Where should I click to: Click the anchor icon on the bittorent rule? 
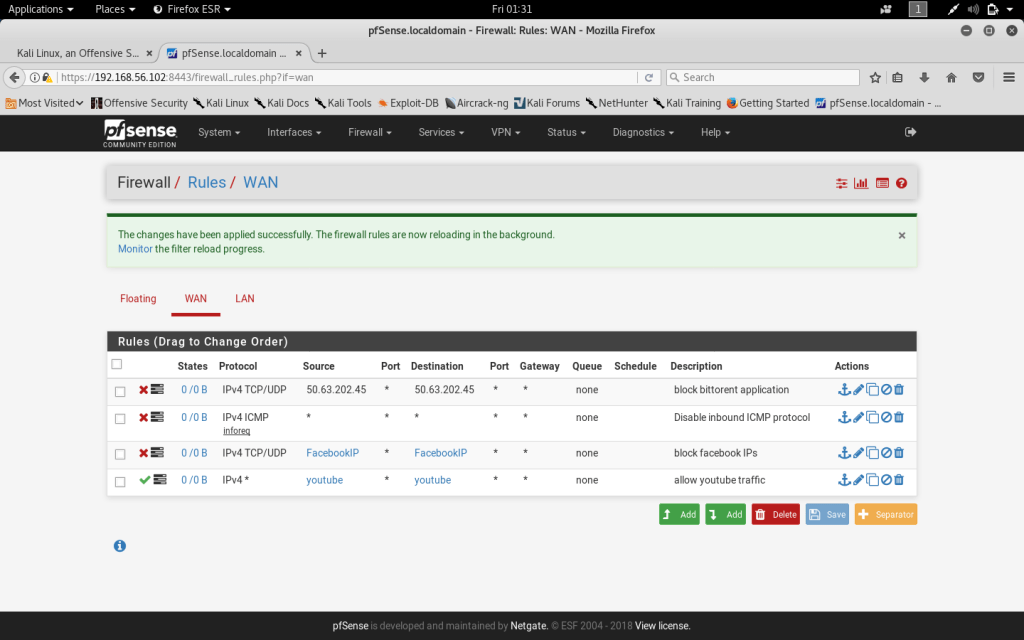click(844, 390)
